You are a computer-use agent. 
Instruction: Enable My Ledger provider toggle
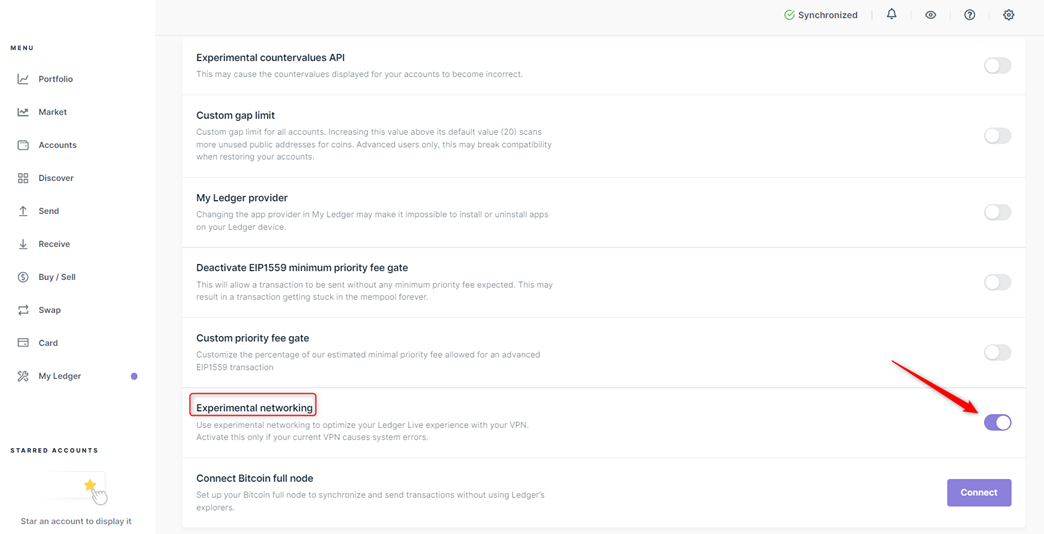point(997,212)
